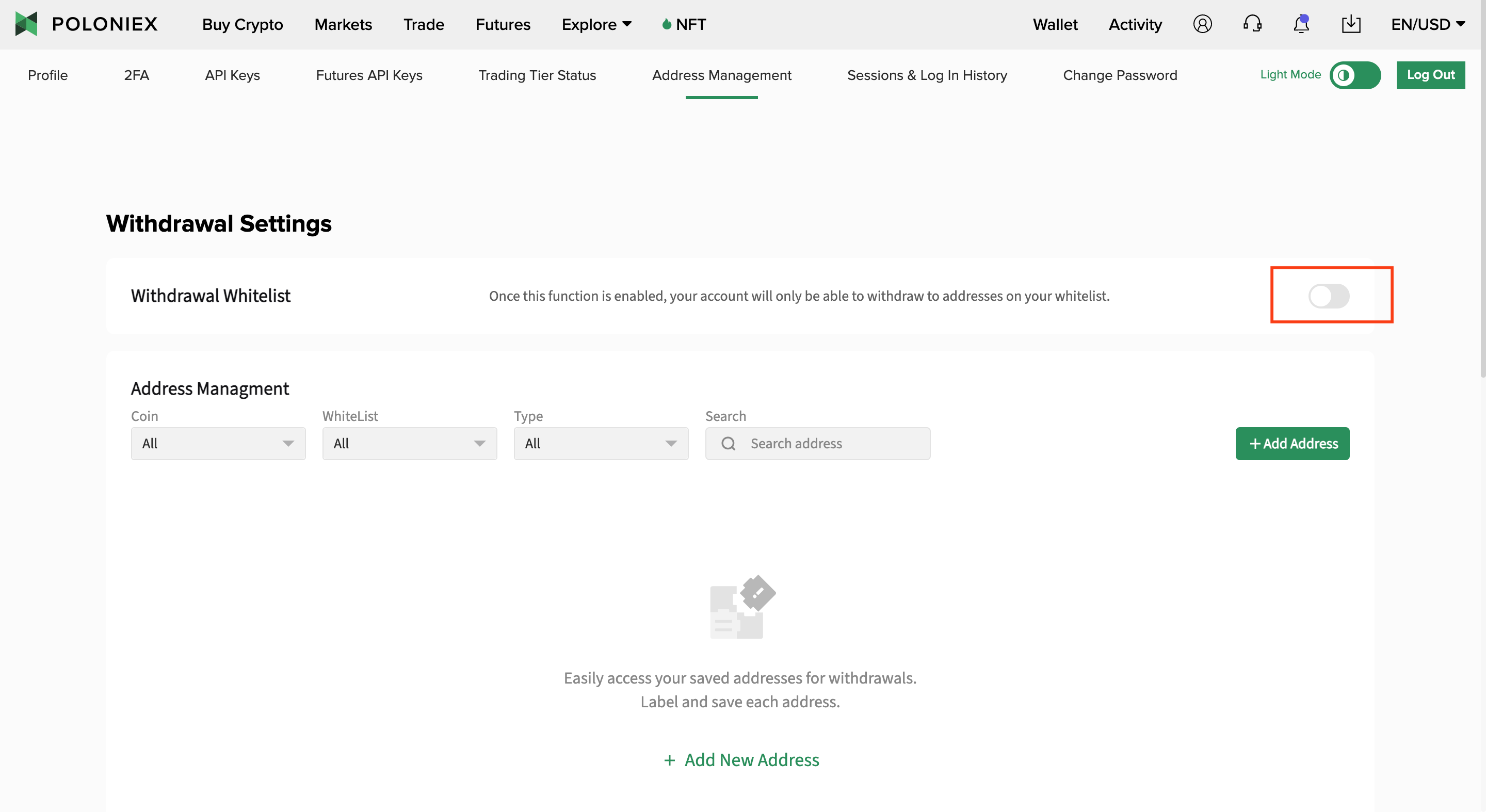Click the NFT flame icon
1486x812 pixels.
[666, 24]
